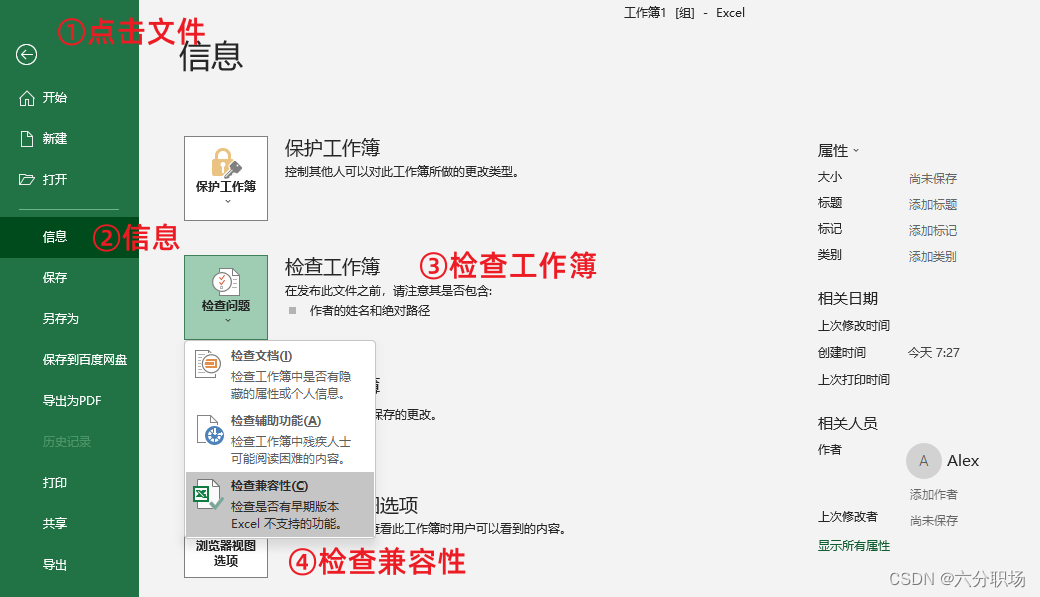This screenshot has width=1040, height=597.
Task: Select 导出为PDF in the sidebar
Action: (70, 401)
